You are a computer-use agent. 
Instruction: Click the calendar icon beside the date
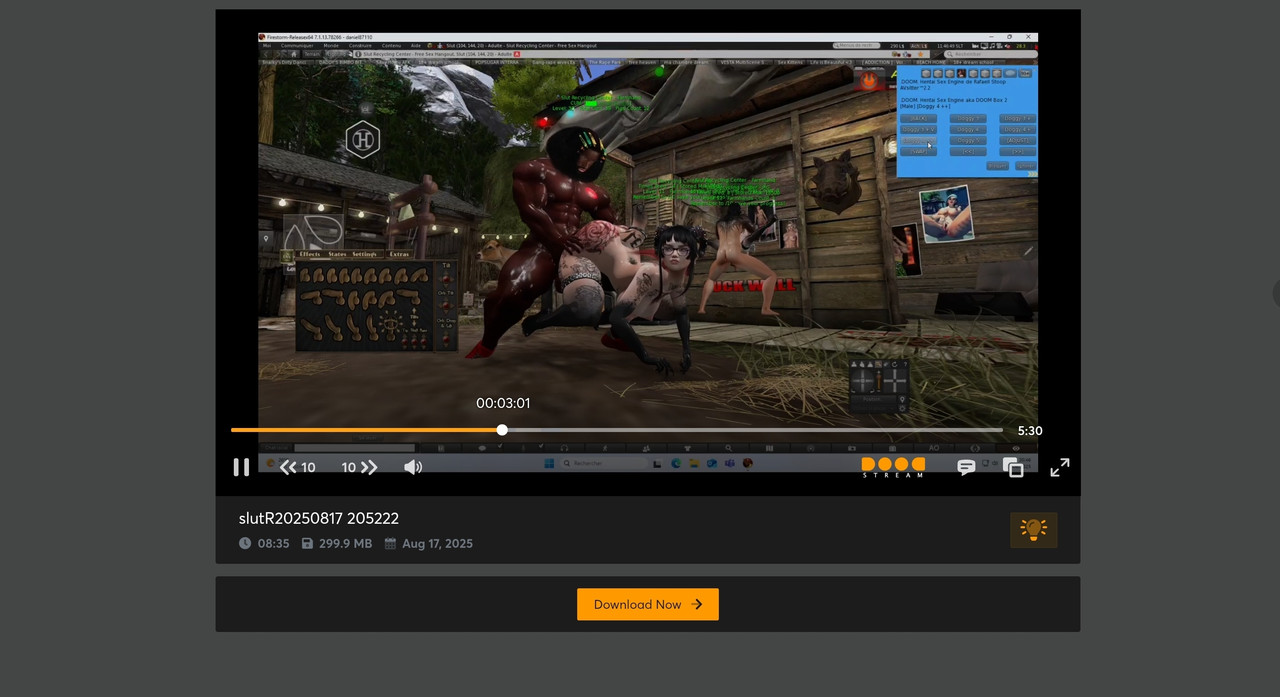(x=390, y=543)
